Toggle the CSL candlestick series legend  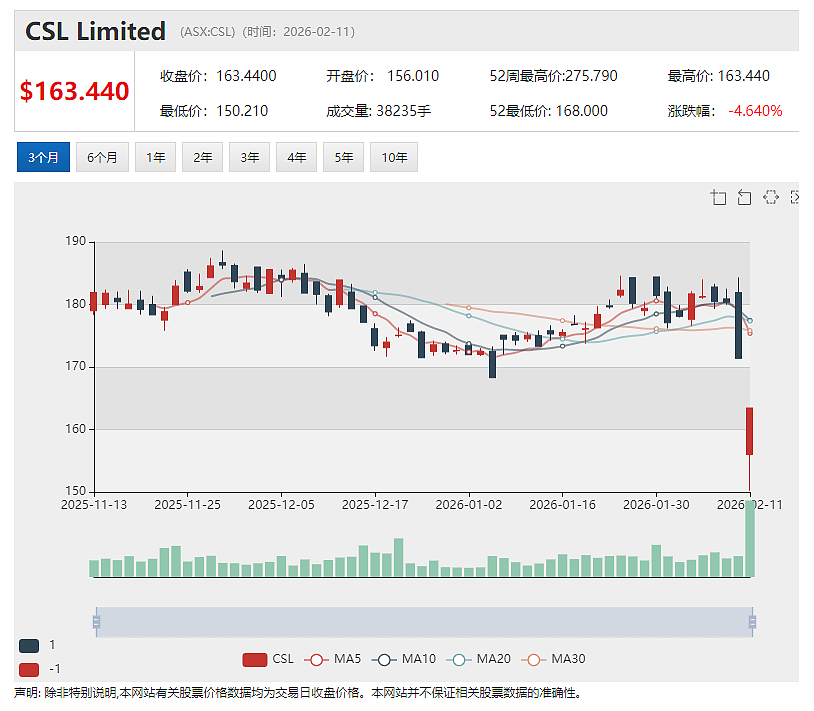click(x=268, y=659)
